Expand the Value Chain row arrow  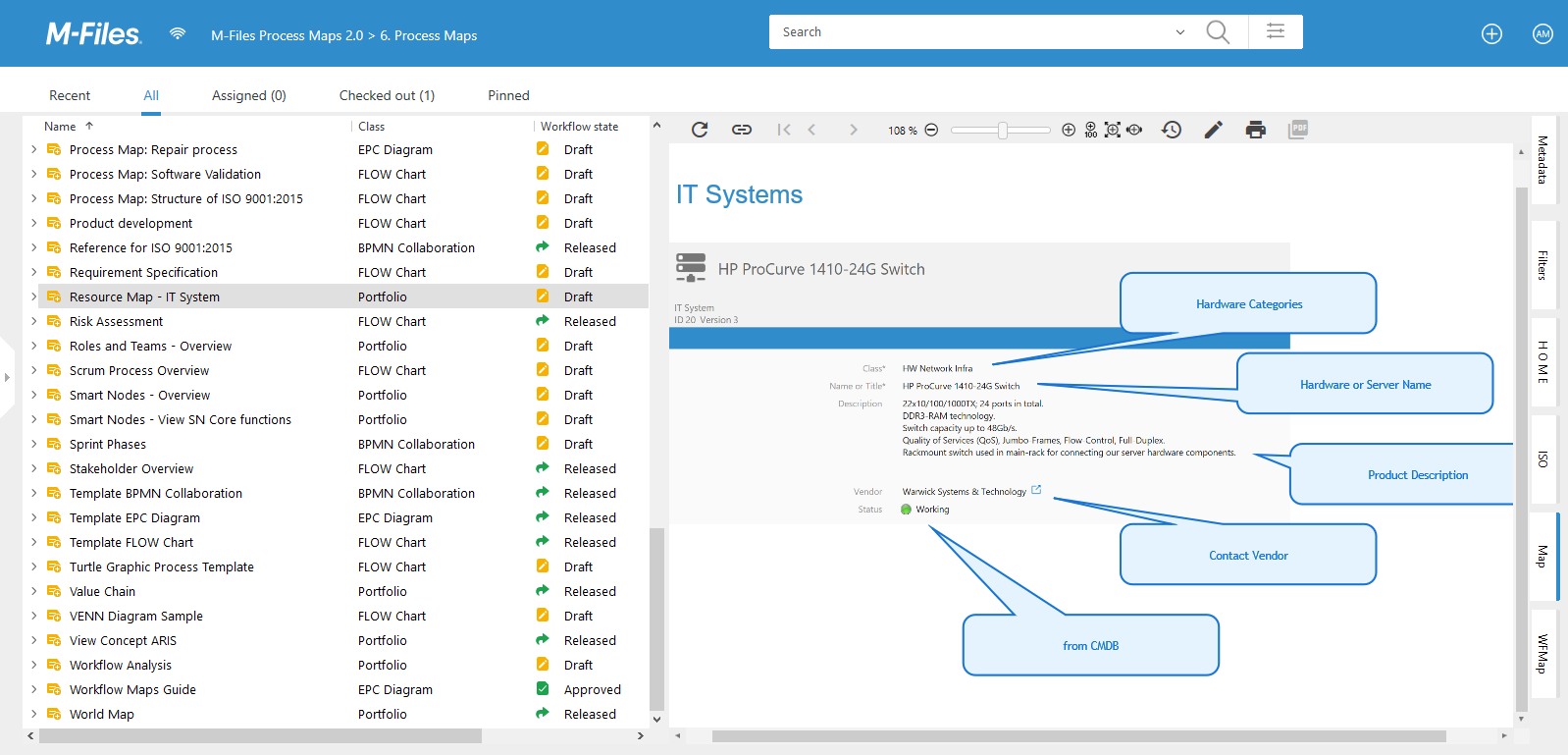coord(34,591)
